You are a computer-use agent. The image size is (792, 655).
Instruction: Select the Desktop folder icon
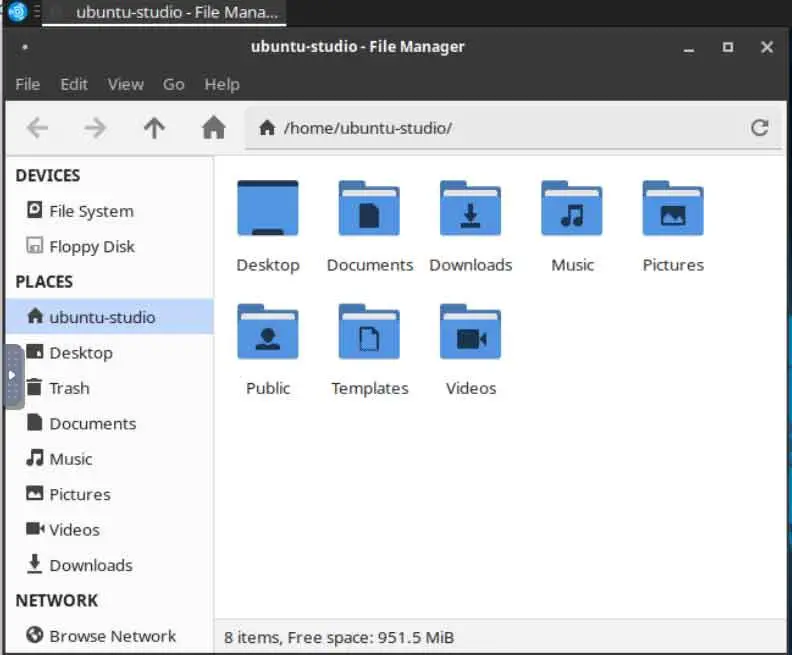click(x=268, y=208)
